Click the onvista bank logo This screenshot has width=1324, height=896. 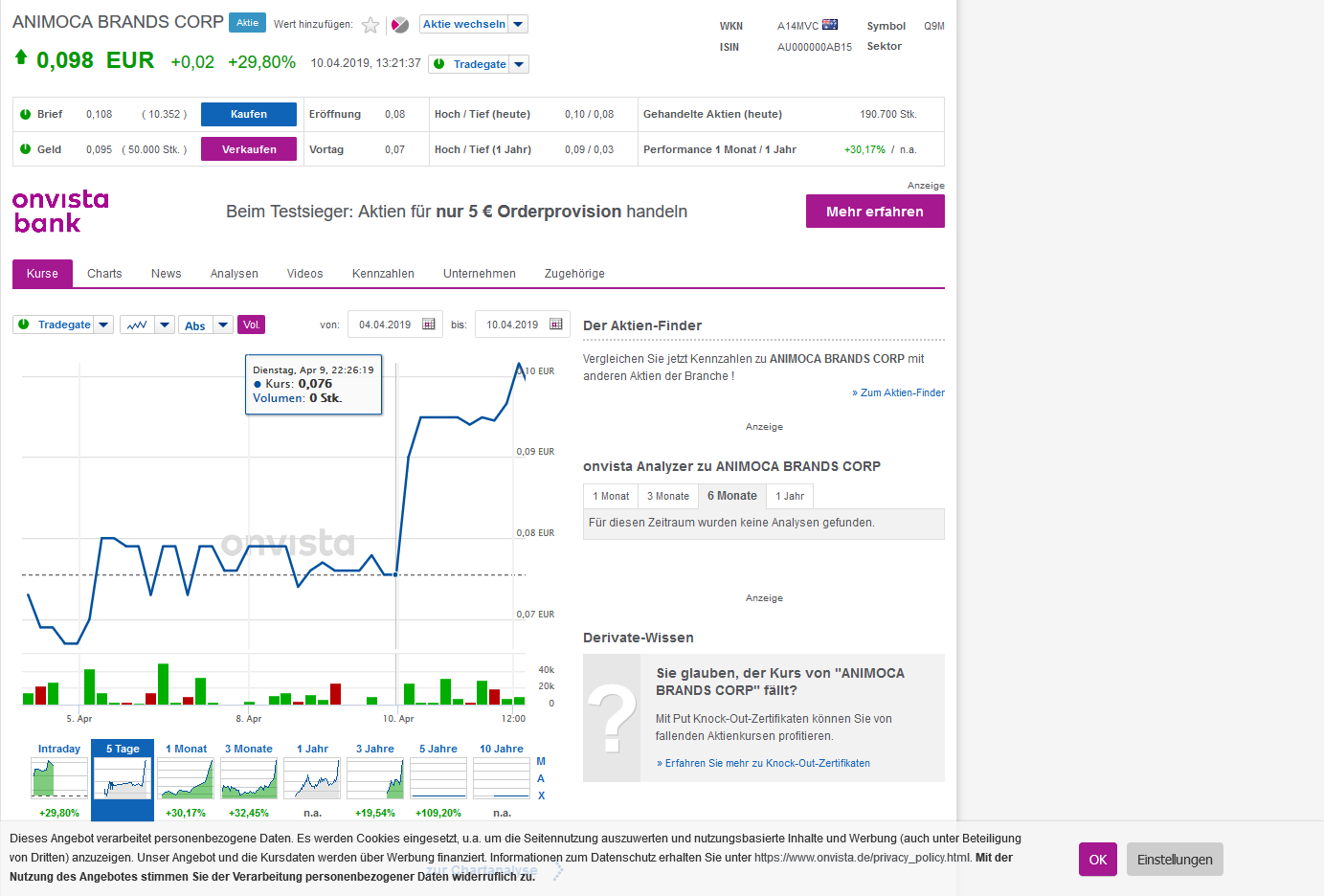click(60, 212)
